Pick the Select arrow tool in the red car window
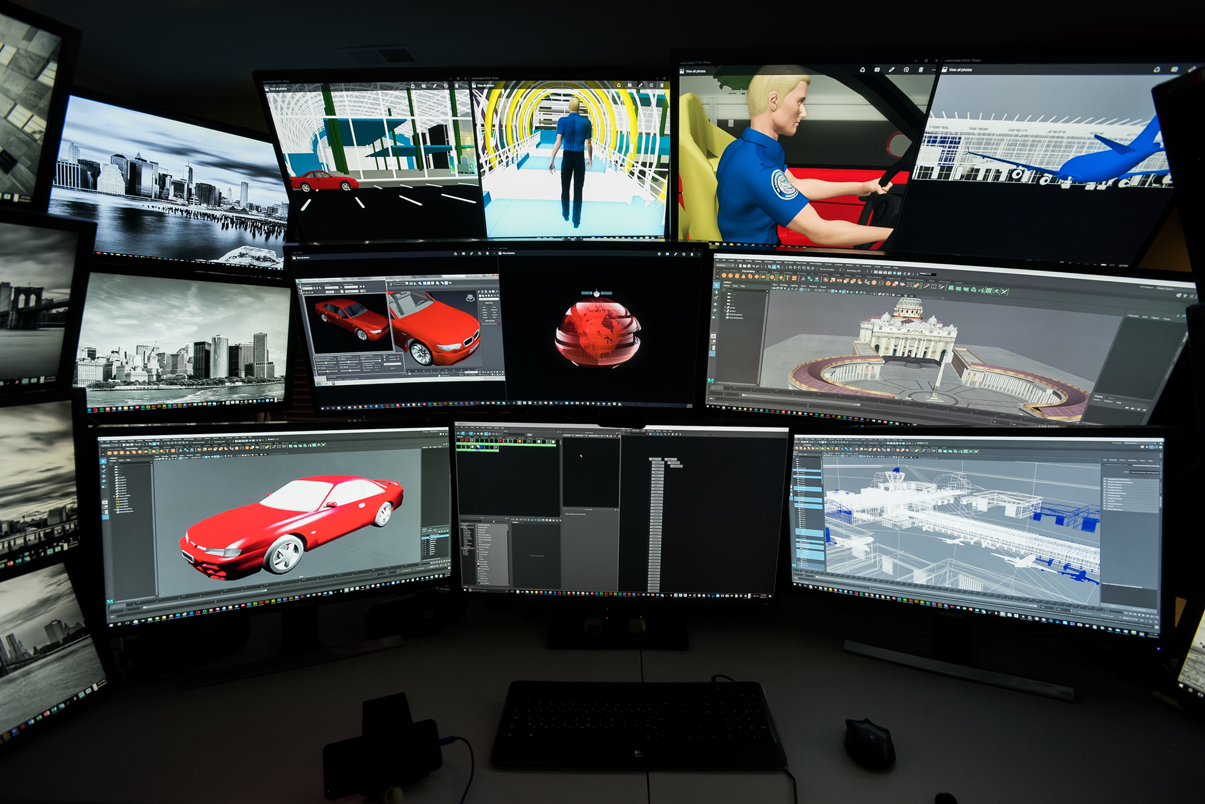 click(103, 461)
